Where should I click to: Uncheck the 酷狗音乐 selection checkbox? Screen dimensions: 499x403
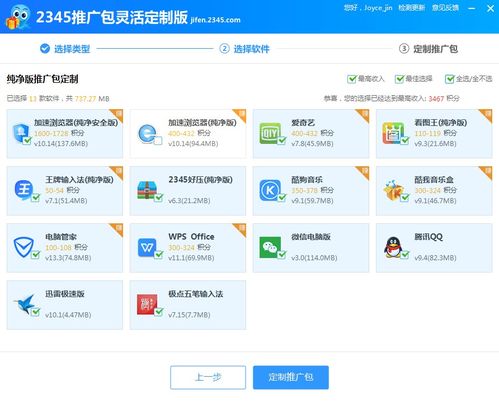[x=282, y=198]
